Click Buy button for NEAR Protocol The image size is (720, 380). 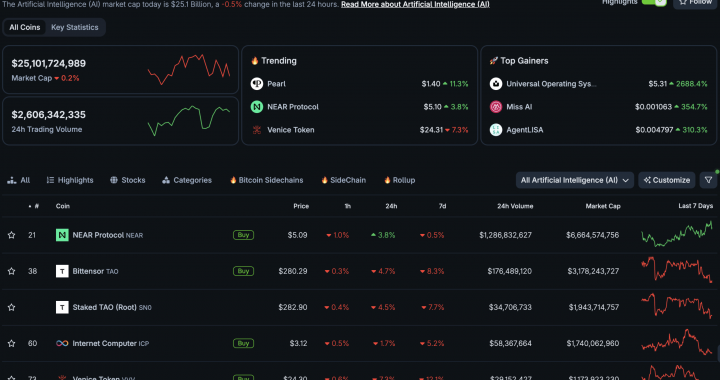(243, 235)
